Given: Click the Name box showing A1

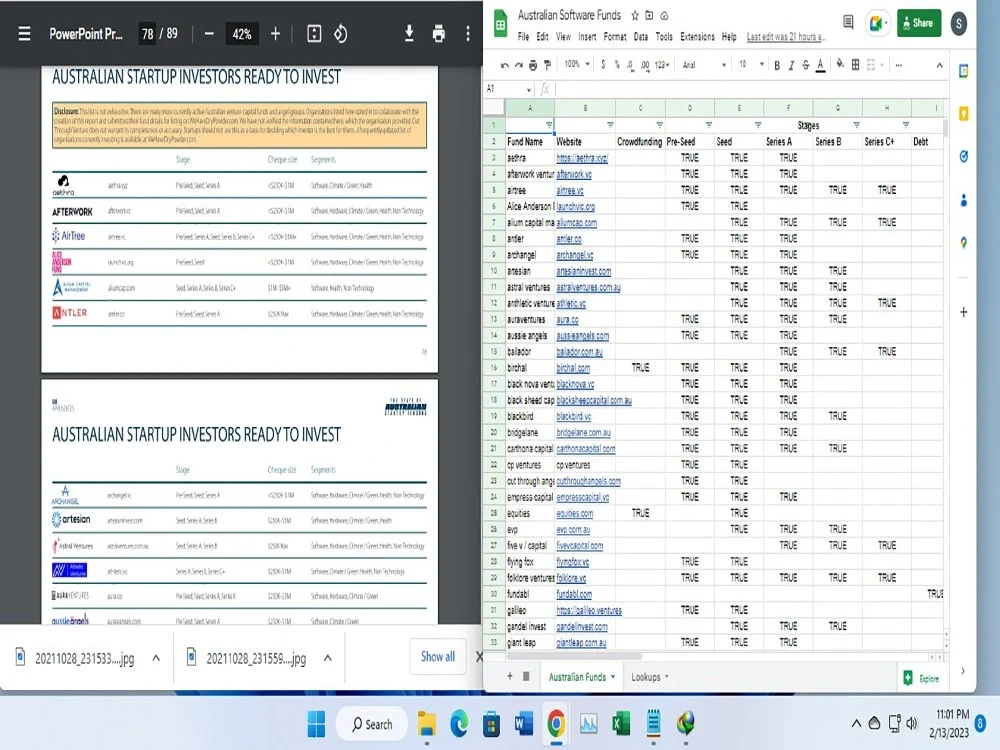Looking at the screenshot, I should 508,89.
